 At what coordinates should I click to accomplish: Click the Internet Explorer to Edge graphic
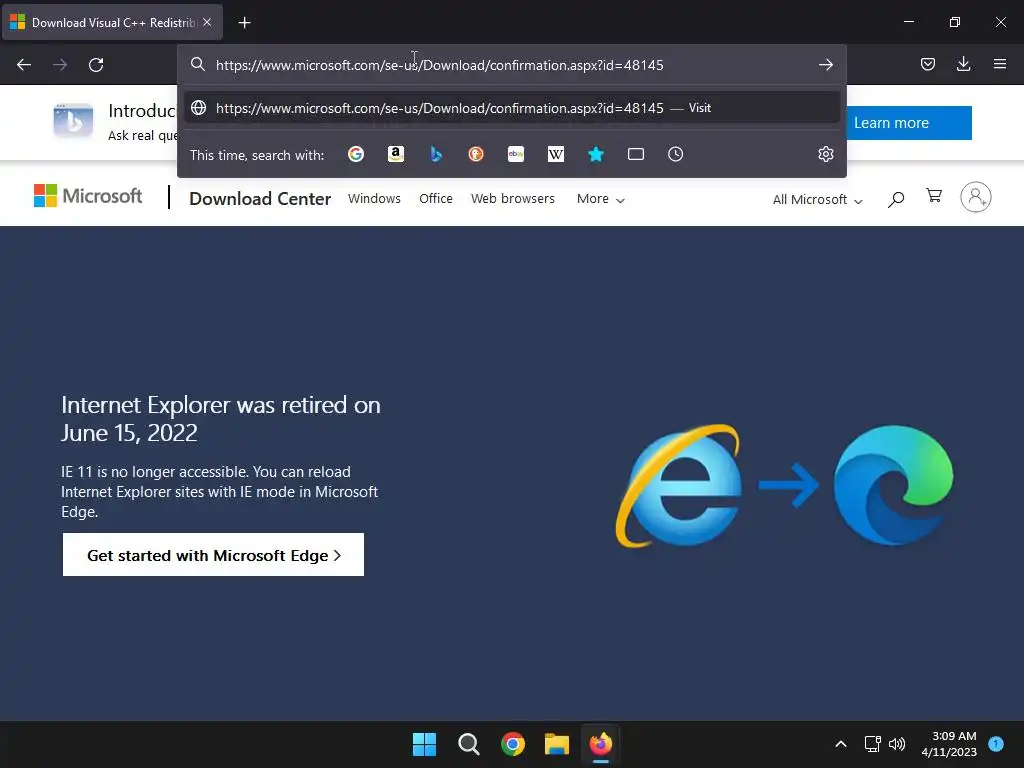[x=784, y=485]
